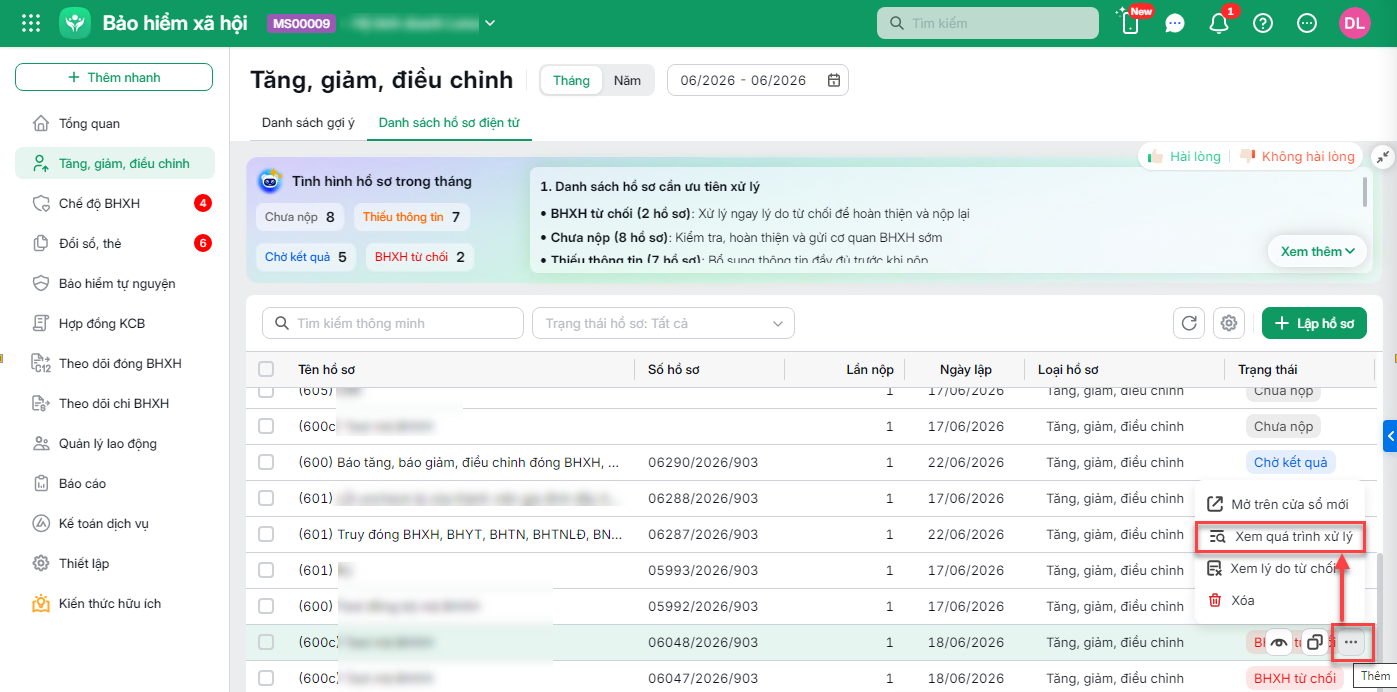
Task: Click the calendar icon in date range
Action: 834,80
